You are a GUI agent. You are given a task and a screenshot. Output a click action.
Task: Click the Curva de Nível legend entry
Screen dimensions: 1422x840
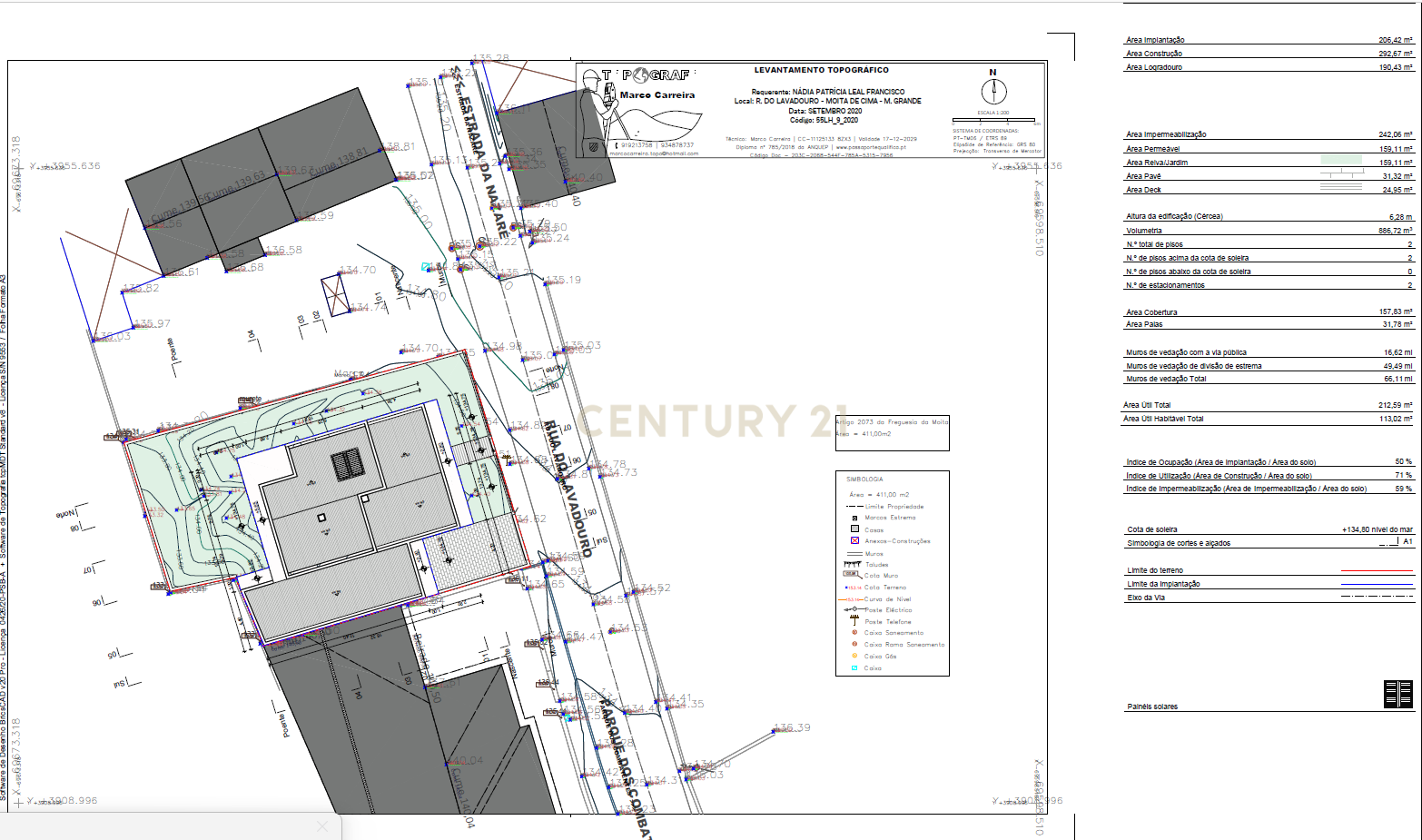pyautogui.click(x=887, y=599)
